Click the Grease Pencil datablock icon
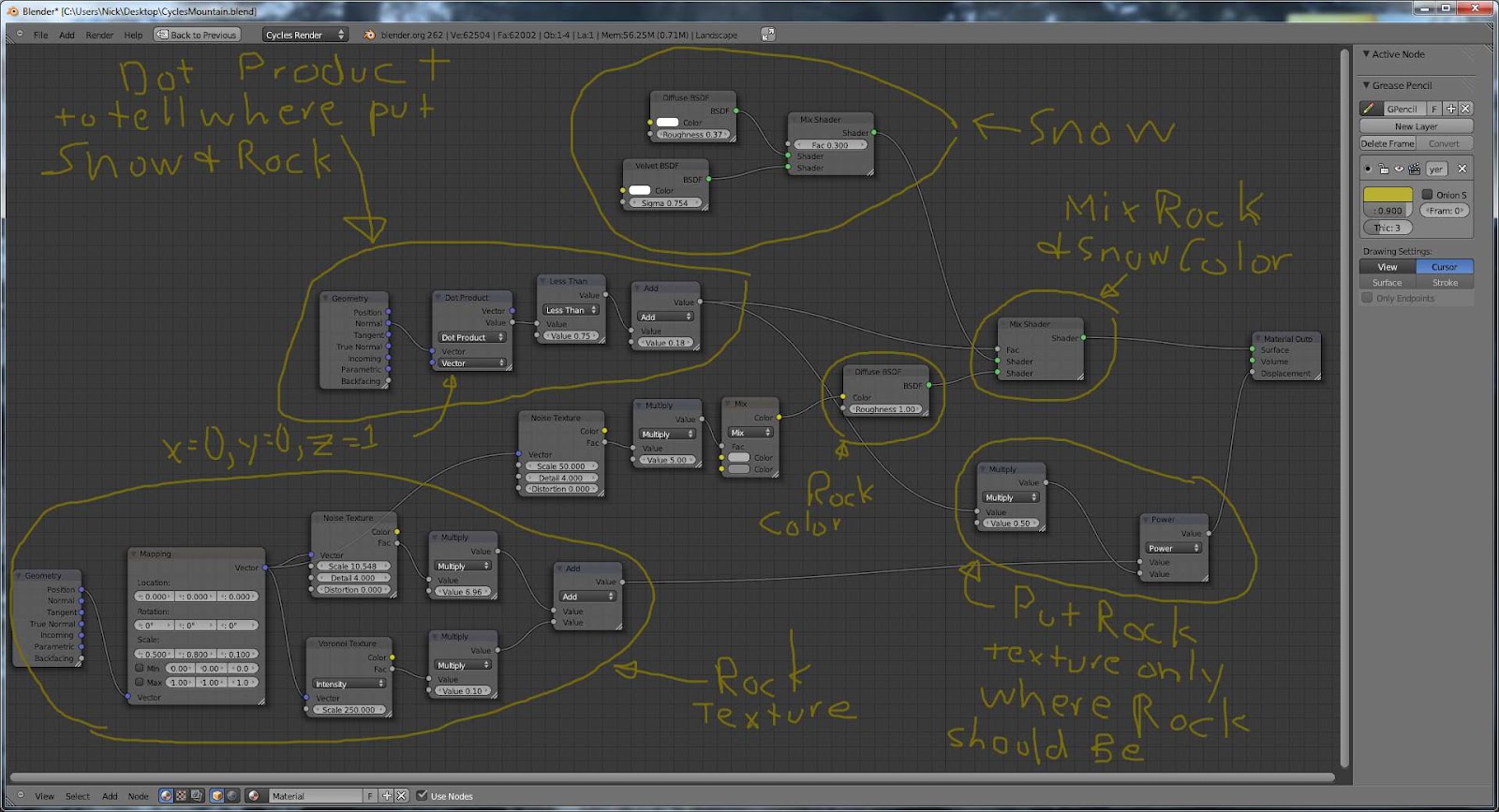Image resolution: width=1499 pixels, height=812 pixels. pyautogui.click(x=1369, y=109)
